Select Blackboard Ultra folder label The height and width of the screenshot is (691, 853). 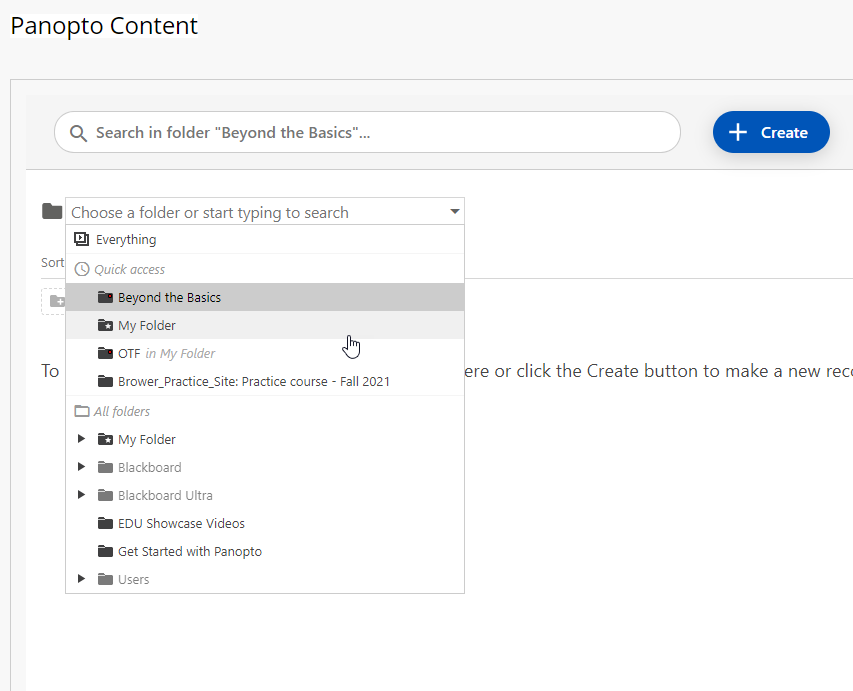(165, 495)
